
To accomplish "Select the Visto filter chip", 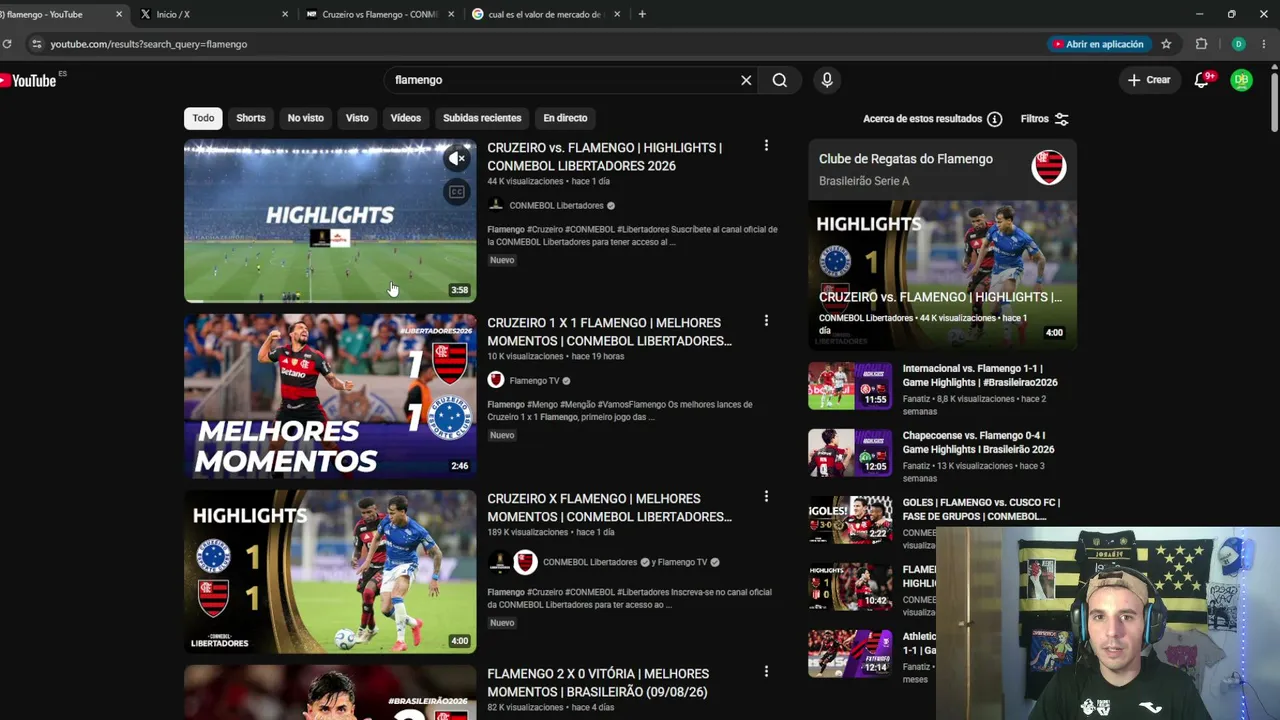I will 357,118.
